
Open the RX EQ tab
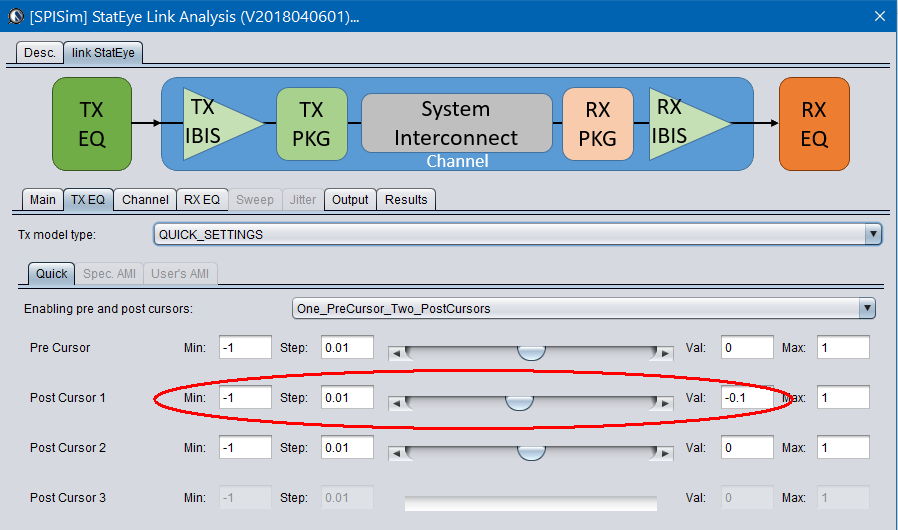point(202,200)
